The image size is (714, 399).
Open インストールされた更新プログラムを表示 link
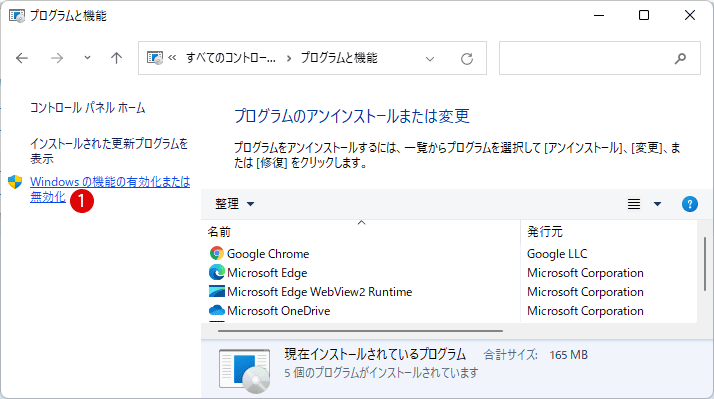pos(109,151)
